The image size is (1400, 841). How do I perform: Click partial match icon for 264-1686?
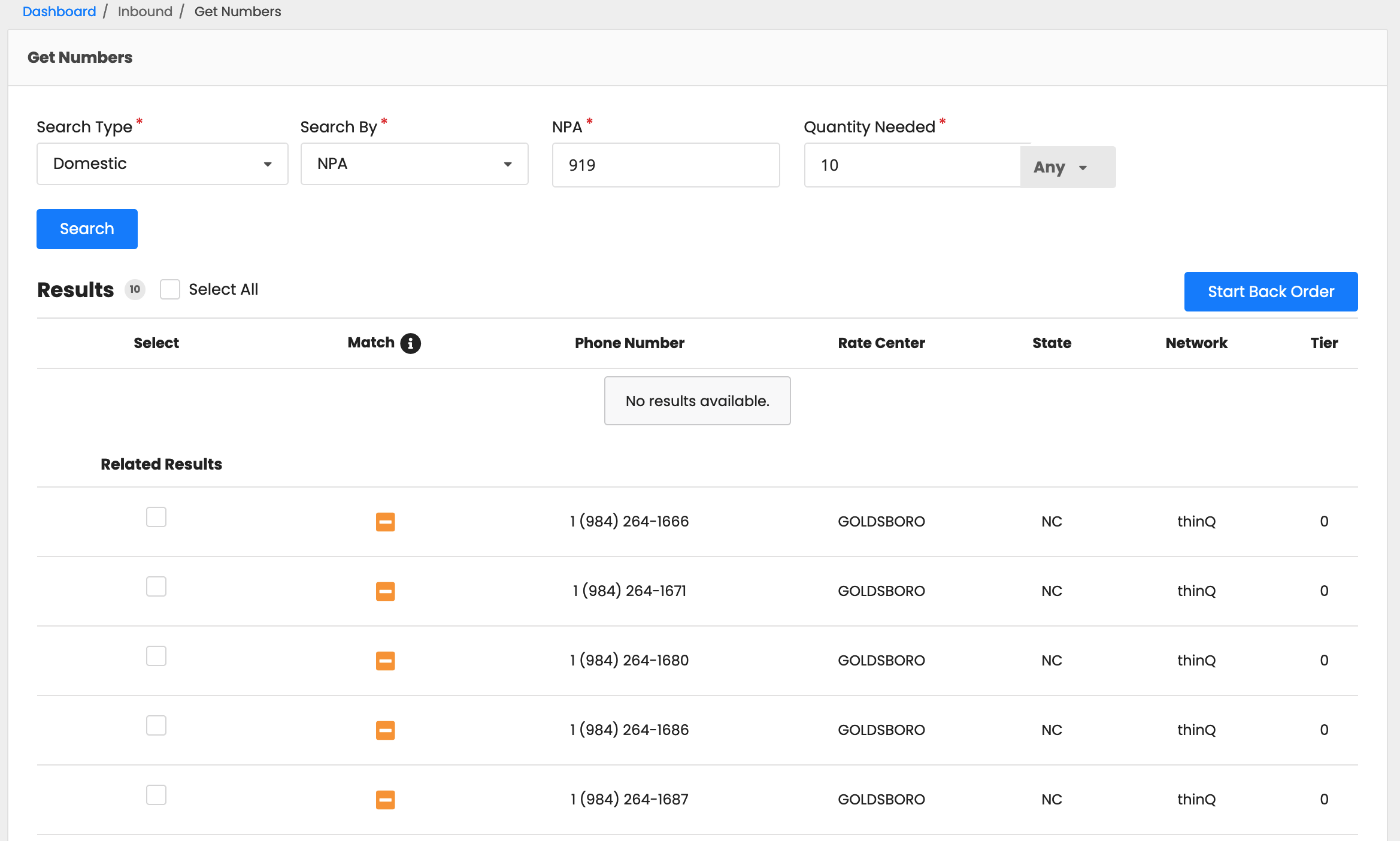(x=385, y=730)
